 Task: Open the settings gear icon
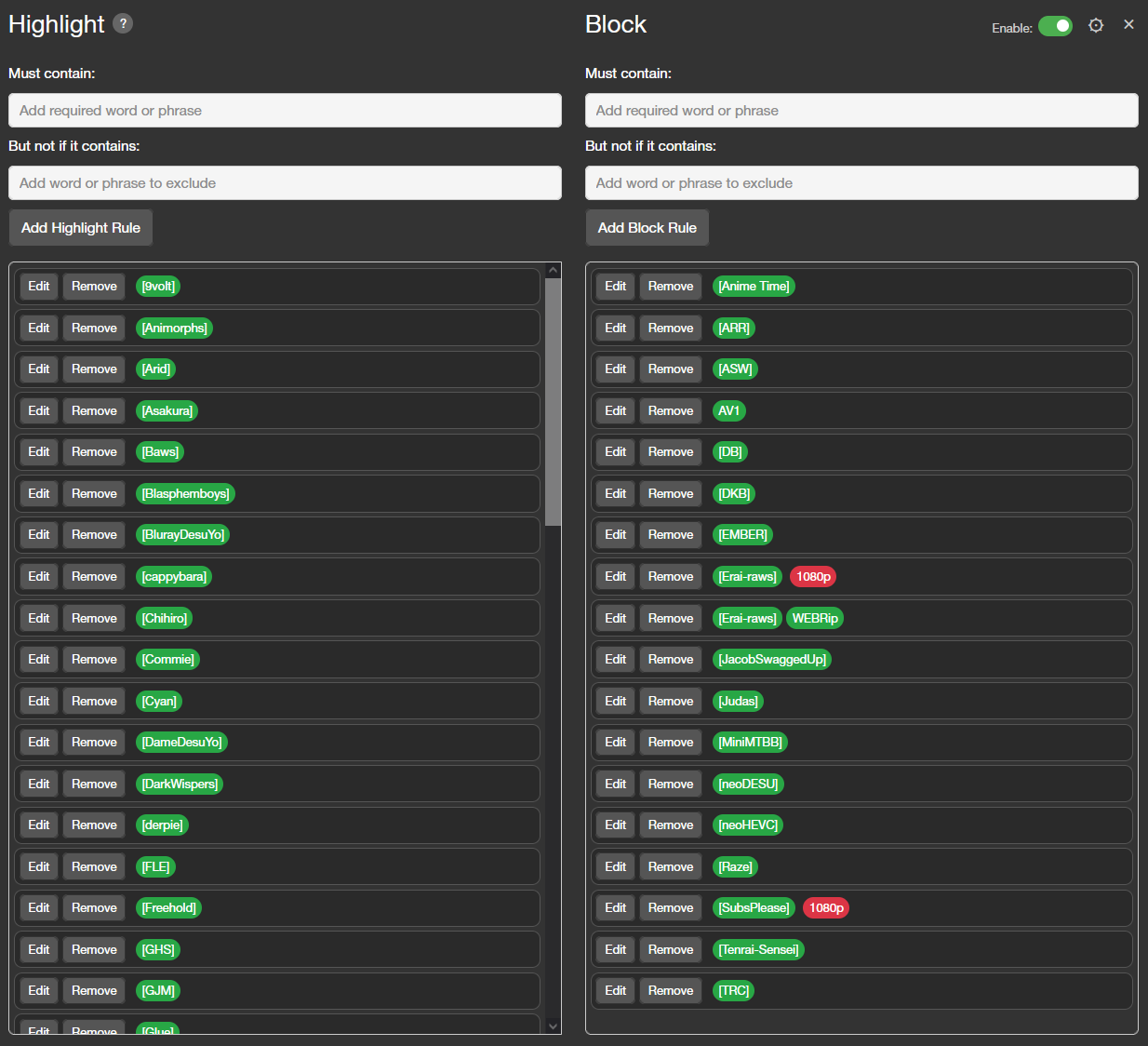pyautogui.click(x=1096, y=25)
